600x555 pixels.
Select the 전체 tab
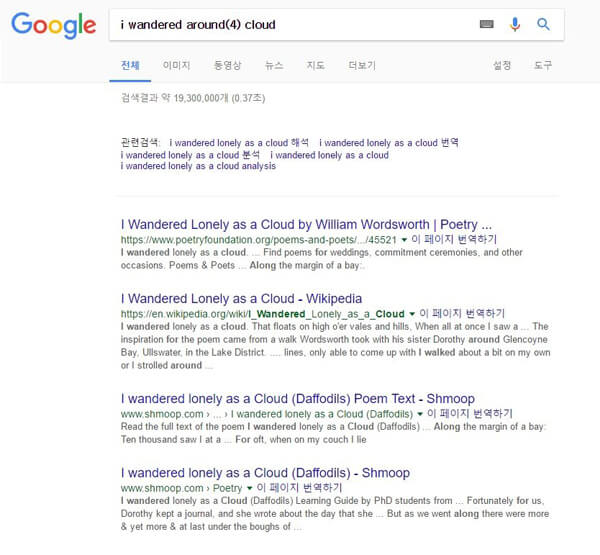tap(130, 65)
